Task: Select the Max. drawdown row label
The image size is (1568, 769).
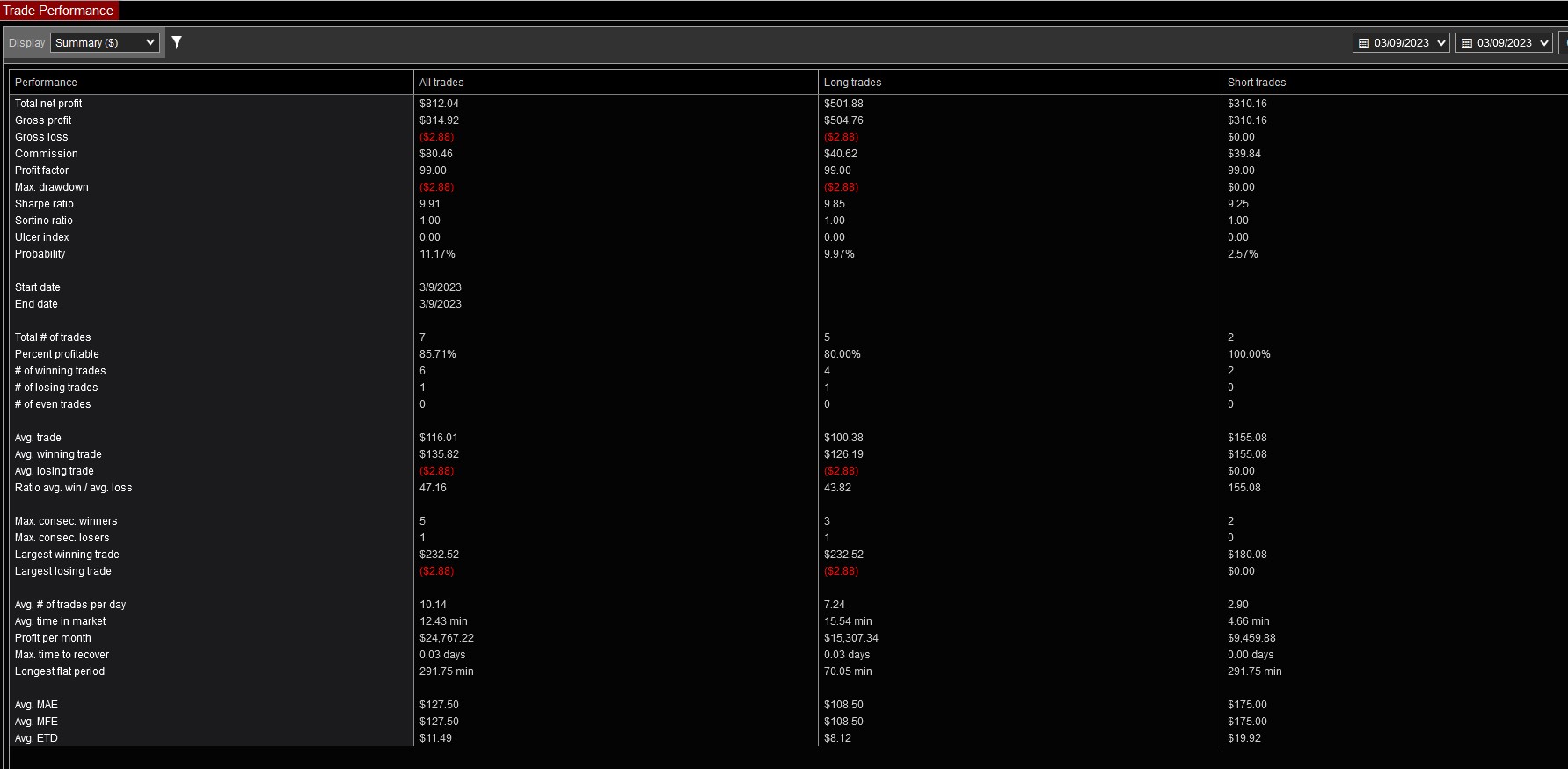Action: [x=52, y=187]
